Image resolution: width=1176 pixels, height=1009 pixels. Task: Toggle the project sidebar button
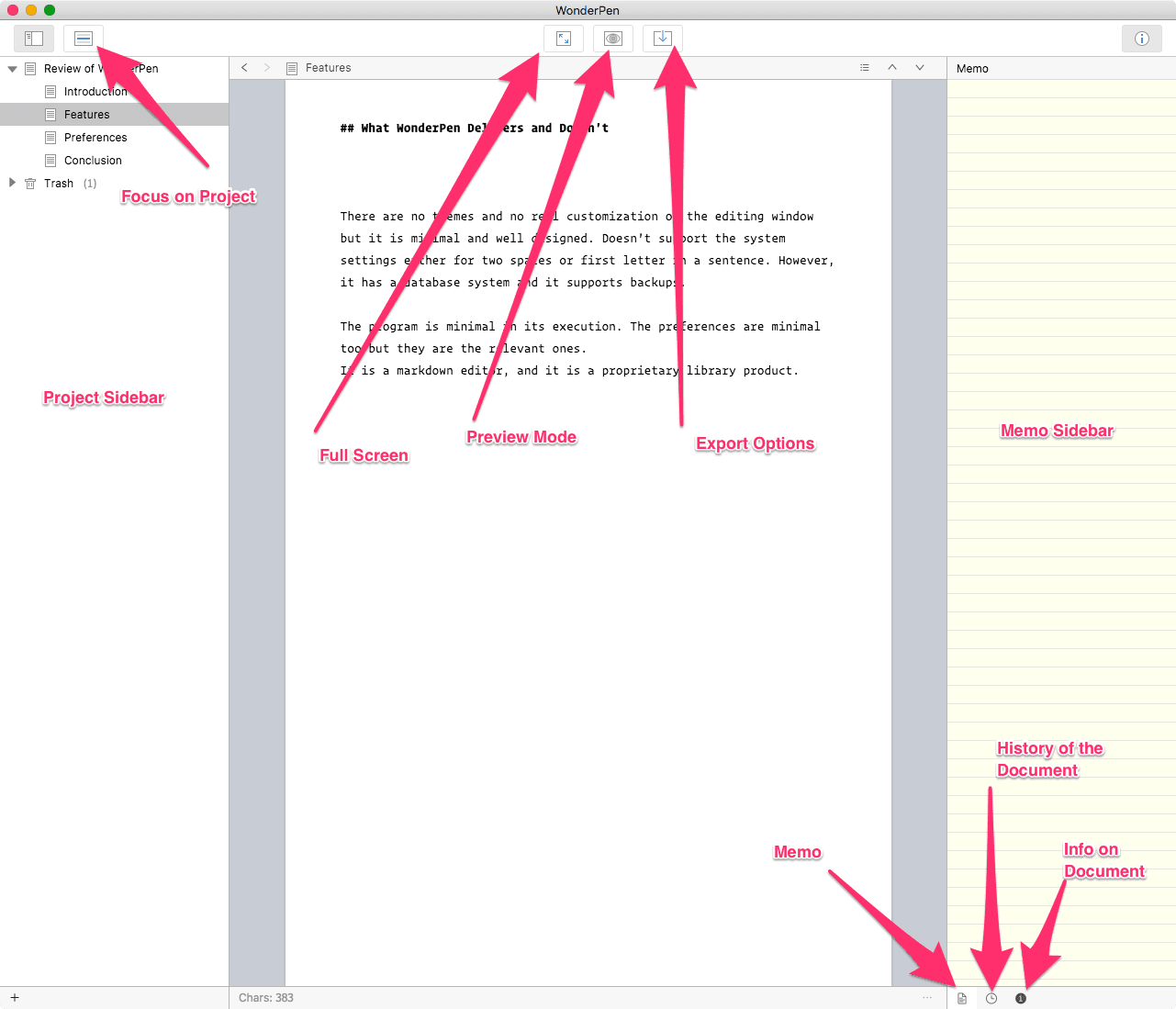(34, 39)
